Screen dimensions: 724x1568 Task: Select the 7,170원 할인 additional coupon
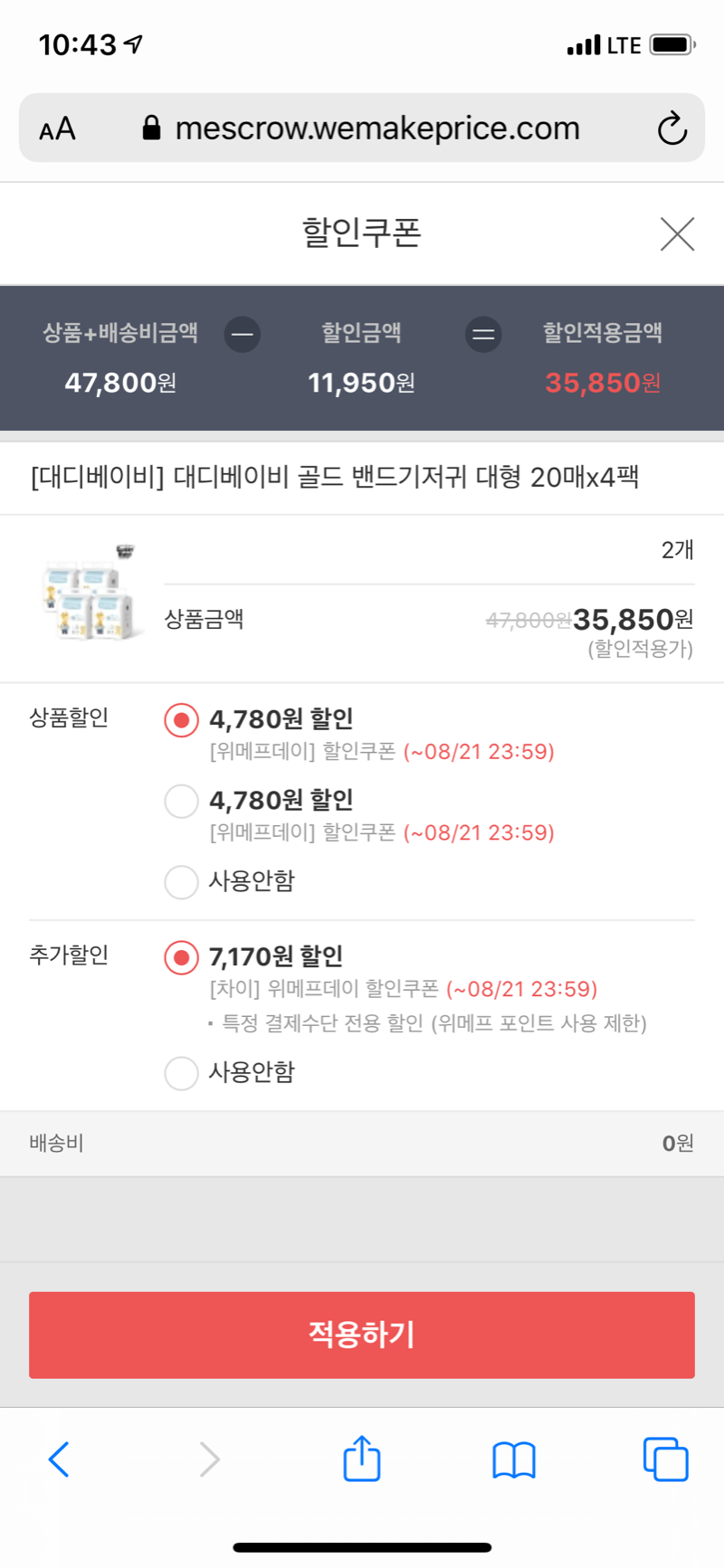click(x=182, y=957)
